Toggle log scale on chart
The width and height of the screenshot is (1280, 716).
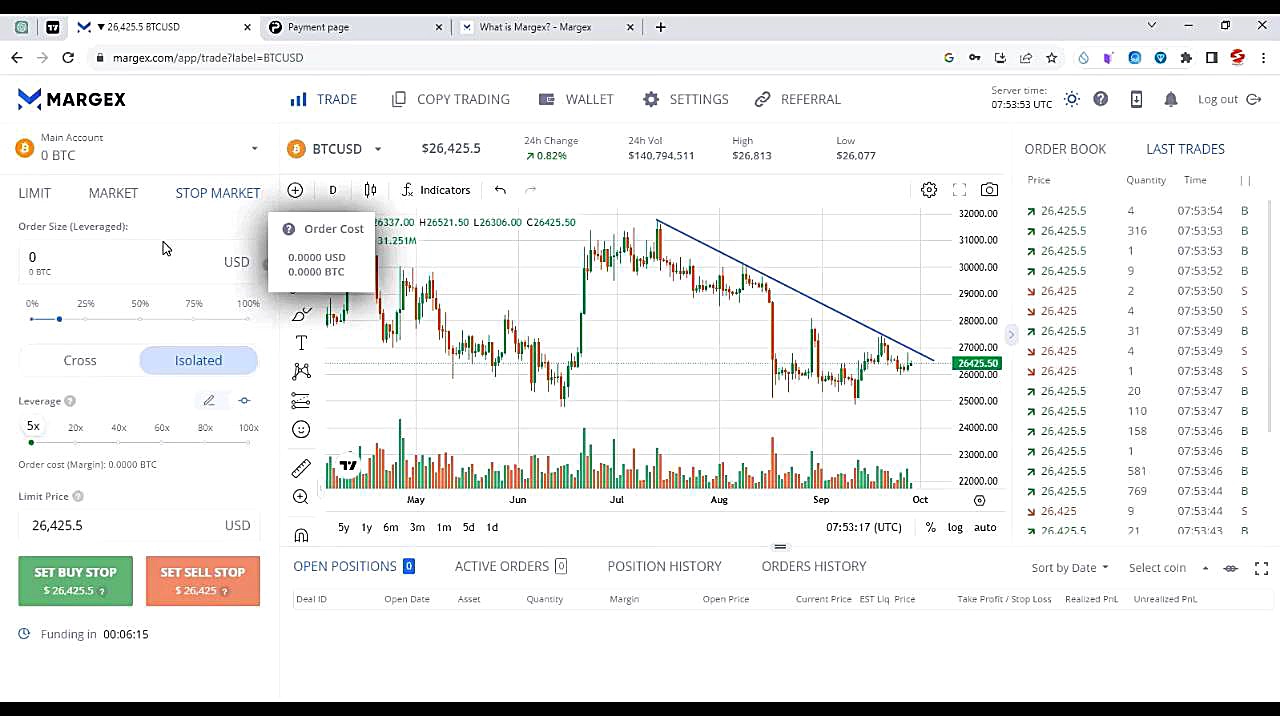coord(955,527)
